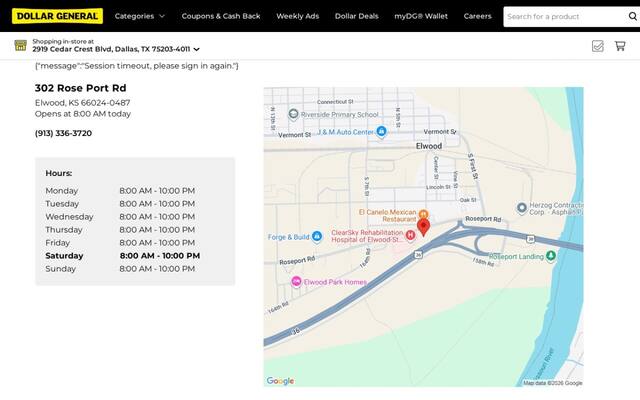The width and height of the screenshot is (640, 400).
Task: Click the search magnifier icon
Action: pos(633,16)
